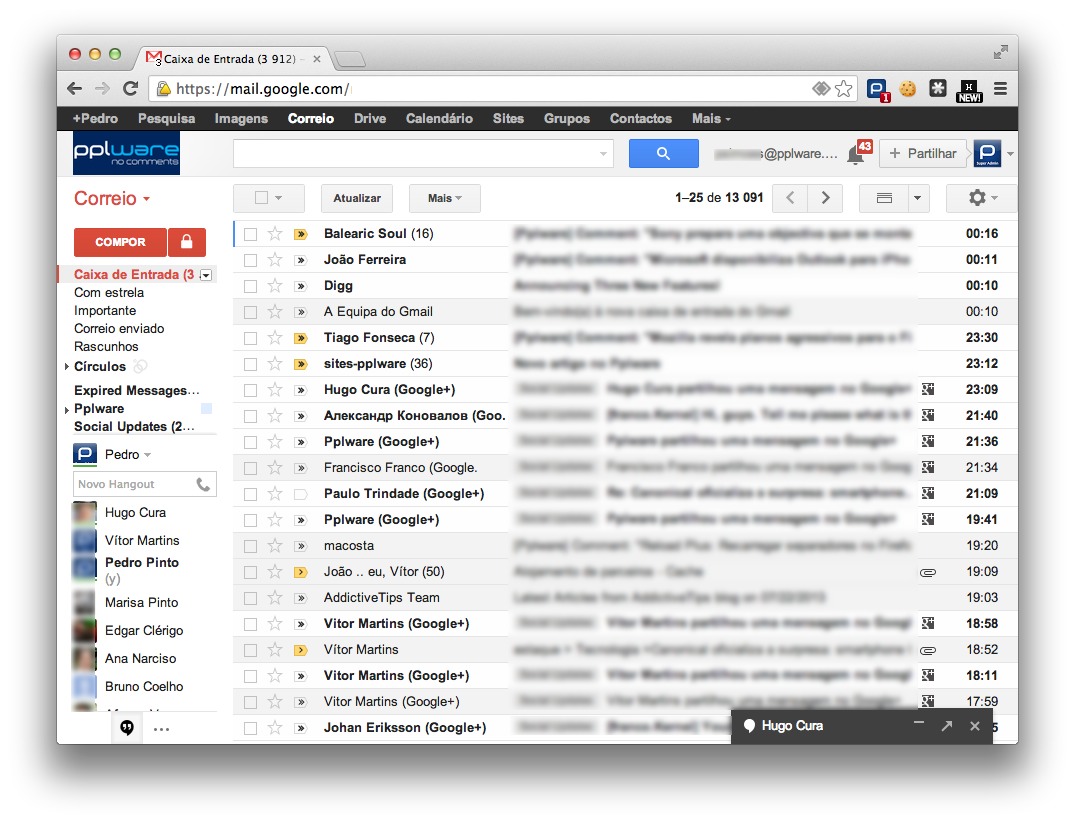This screenshot has height=823, width=1075.
Task: Check the A Equipa do Gmail checkbox
Action: (x=250, y=313)
